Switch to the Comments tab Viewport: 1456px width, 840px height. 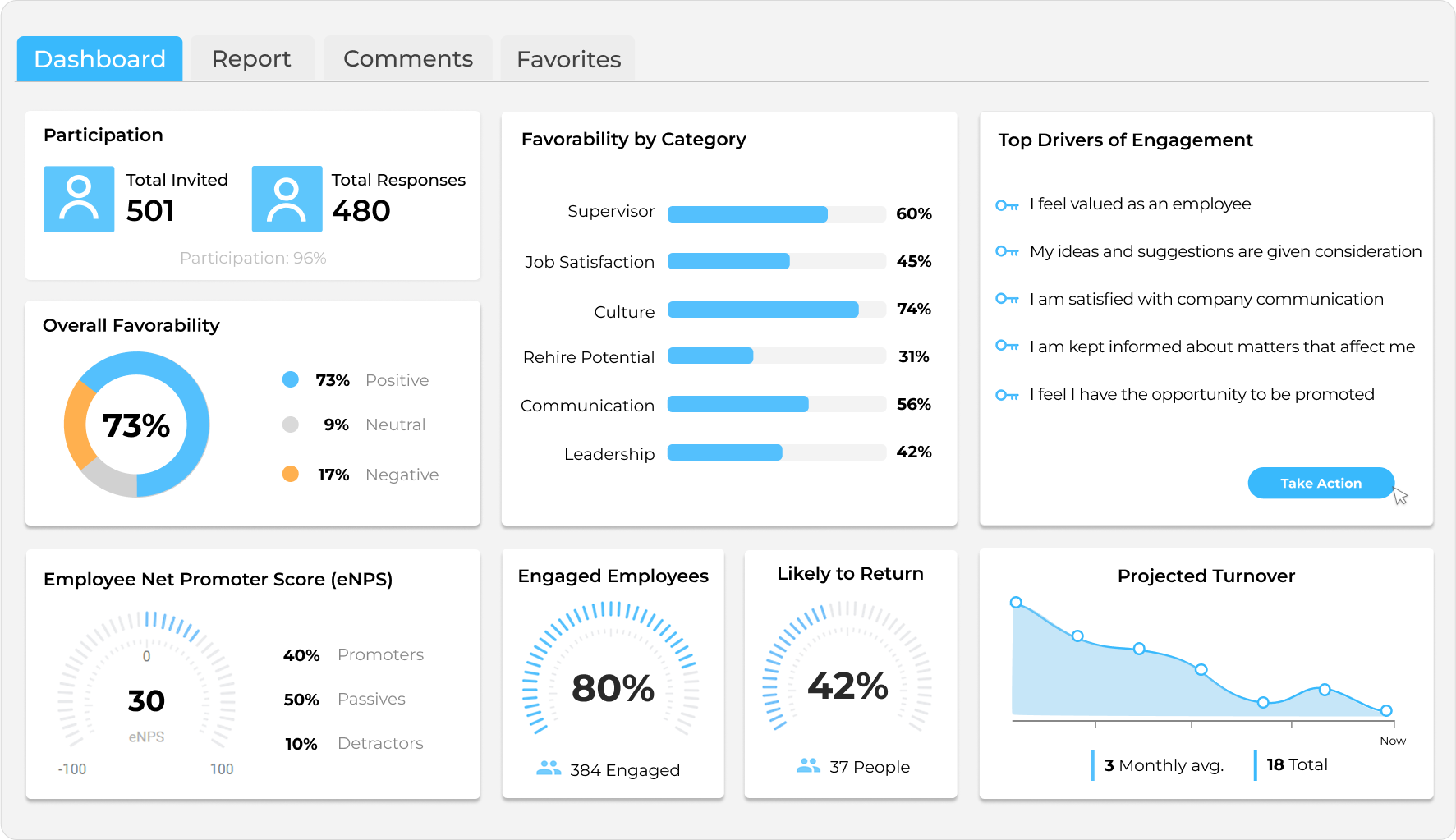[x=407, y=59]
